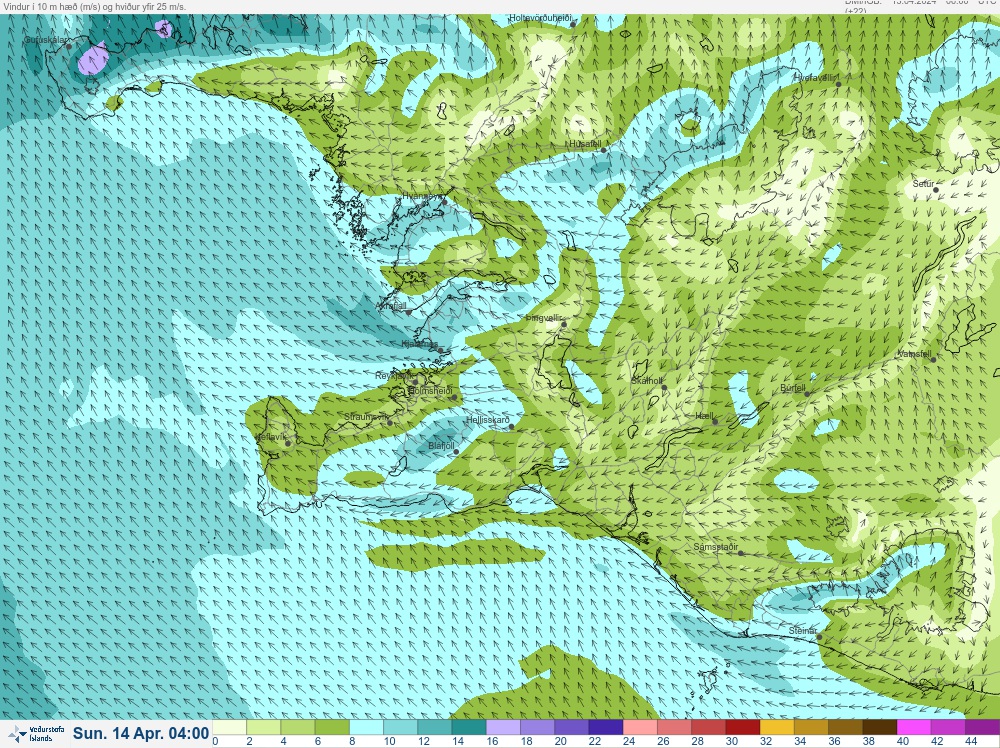Select the 4–6 m/s green legend swatch
Viewport: 1000px width, 748px height.
298,728
